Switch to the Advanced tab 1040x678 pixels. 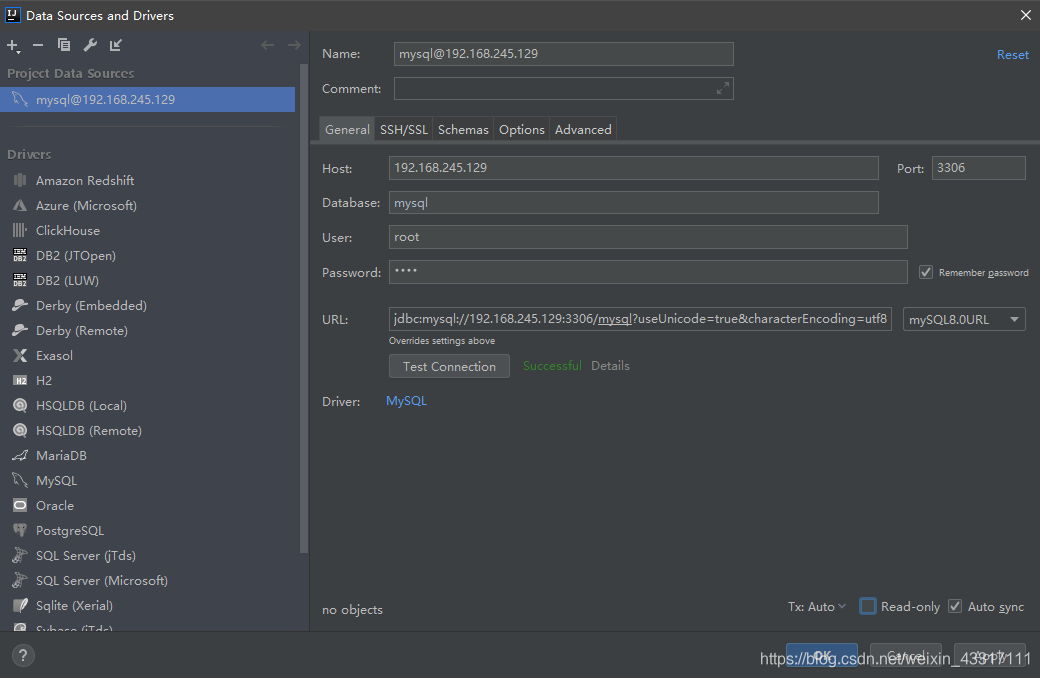[583, 129]
